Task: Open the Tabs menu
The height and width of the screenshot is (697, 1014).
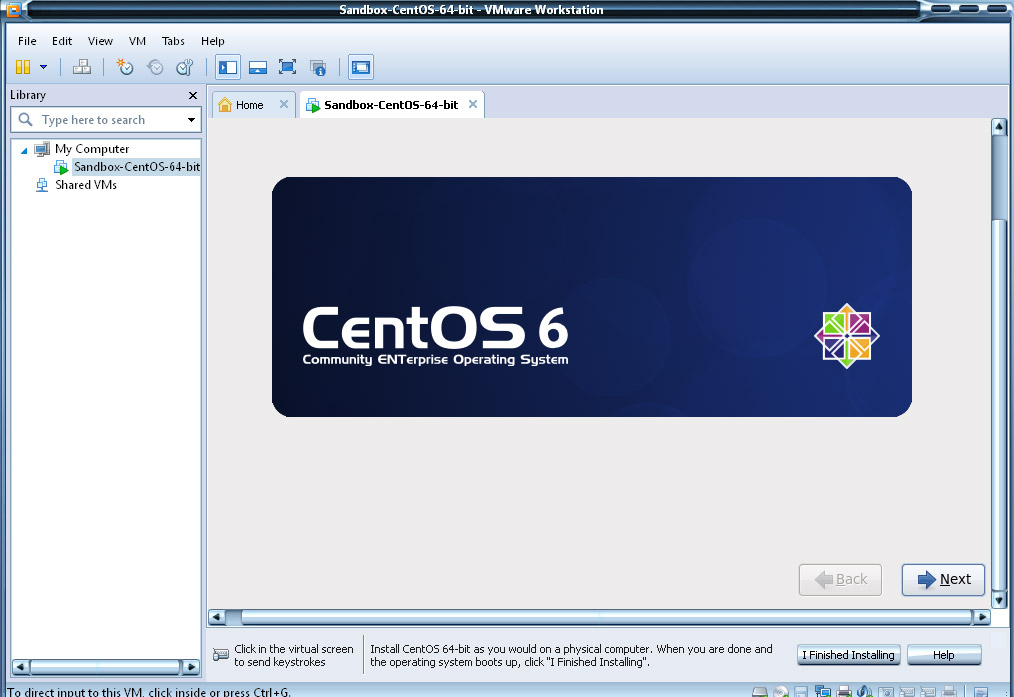Action: coord(173,41)
